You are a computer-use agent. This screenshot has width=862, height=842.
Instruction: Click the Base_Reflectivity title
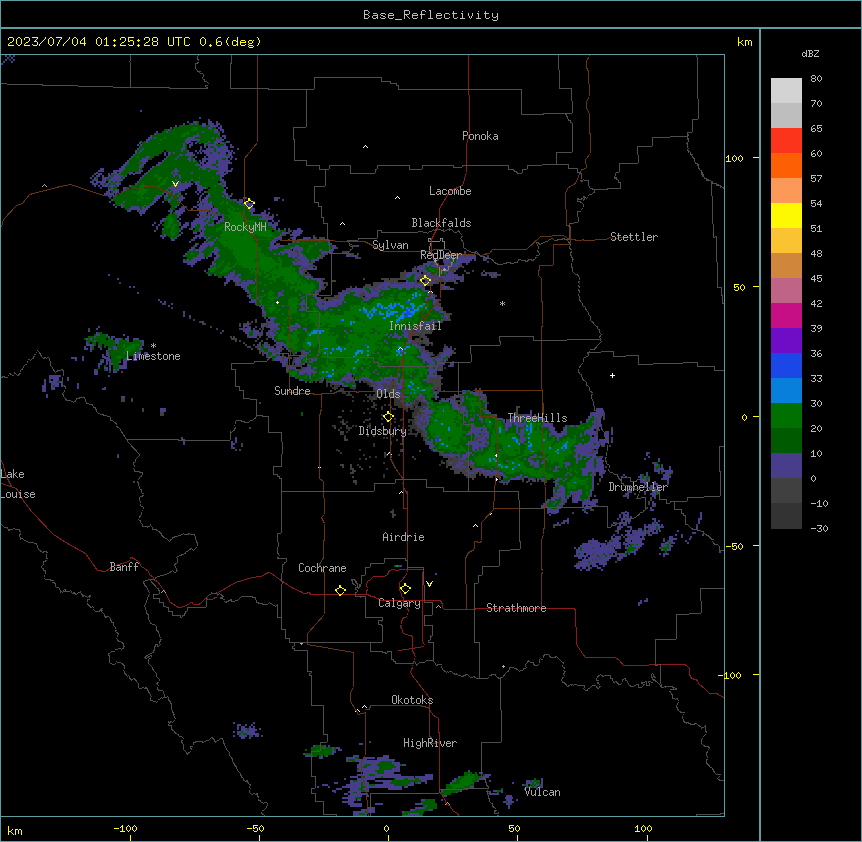tap(431, 15)
